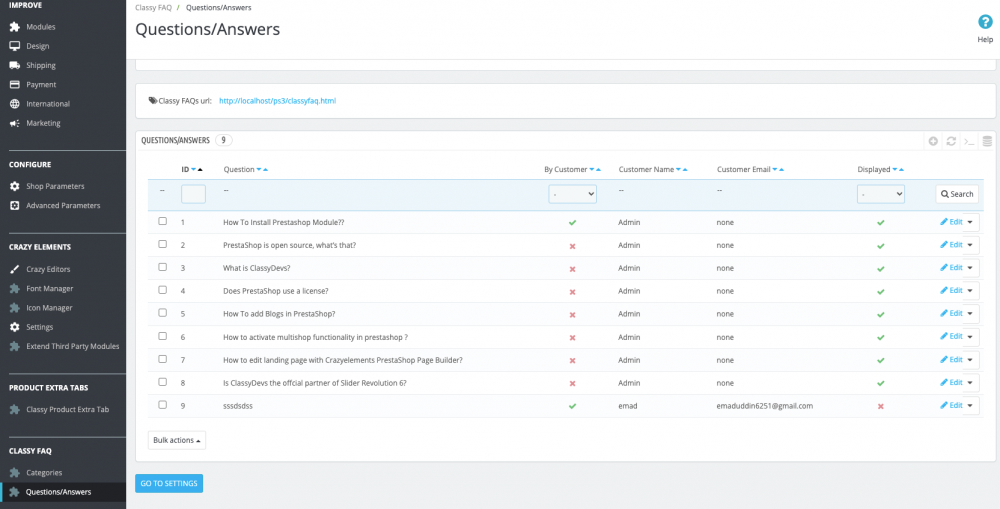Image resolution: width=1000 pixels, height=509 pixels.
Task: Click customer name 'emad' cell
Action: (627, 406)
